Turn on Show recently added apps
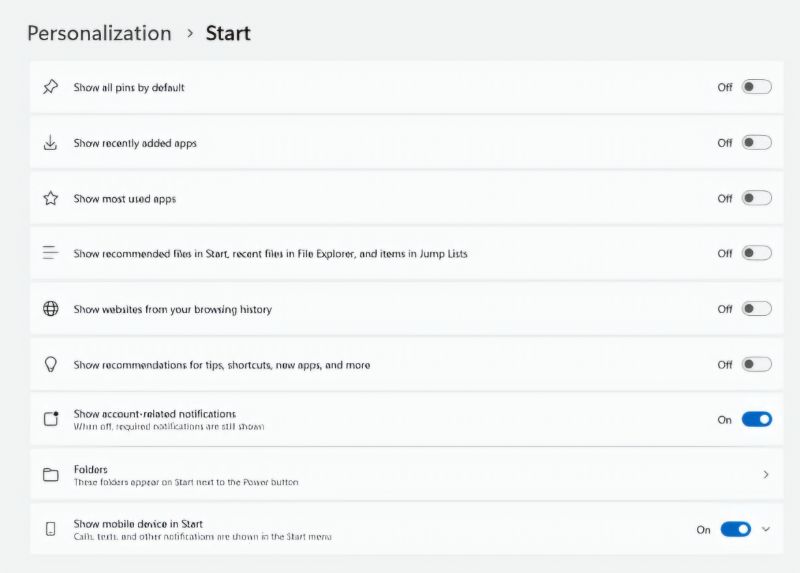This screenshot has width=800, height=573. pyautogui.click(x=756, y=143)
